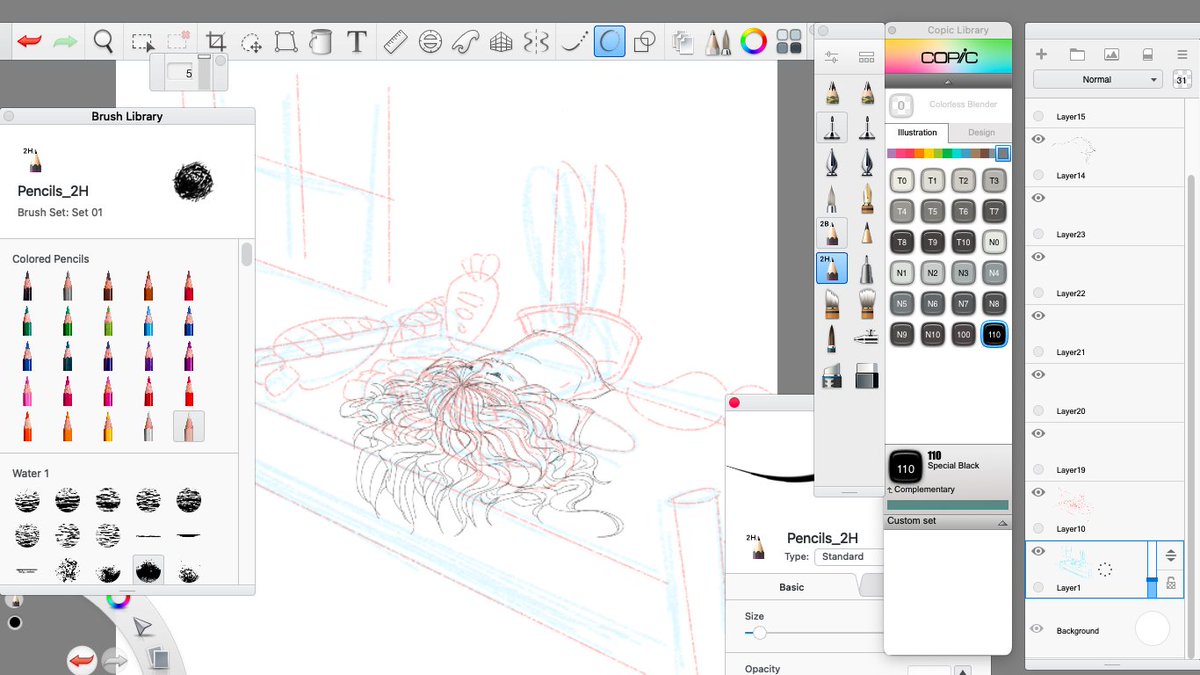This screenshot has width=1200, height=675.
Task: Select the Basic tab in brush properties
Action: (791, 587)
